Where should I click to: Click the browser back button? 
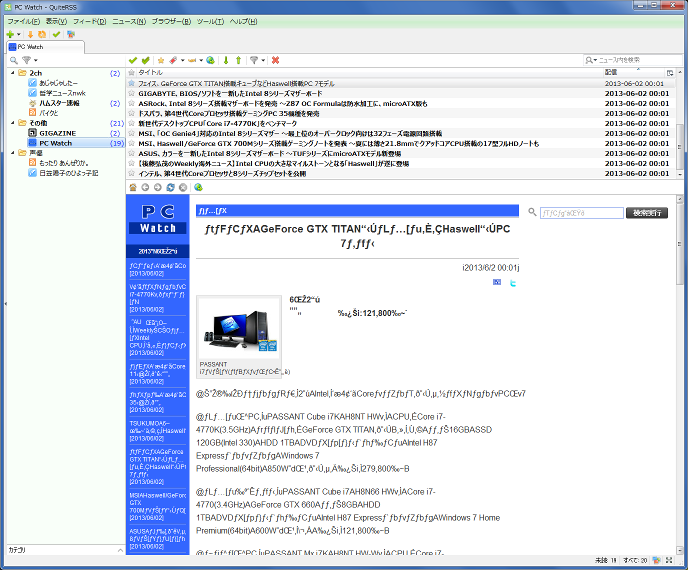(145, 187)
